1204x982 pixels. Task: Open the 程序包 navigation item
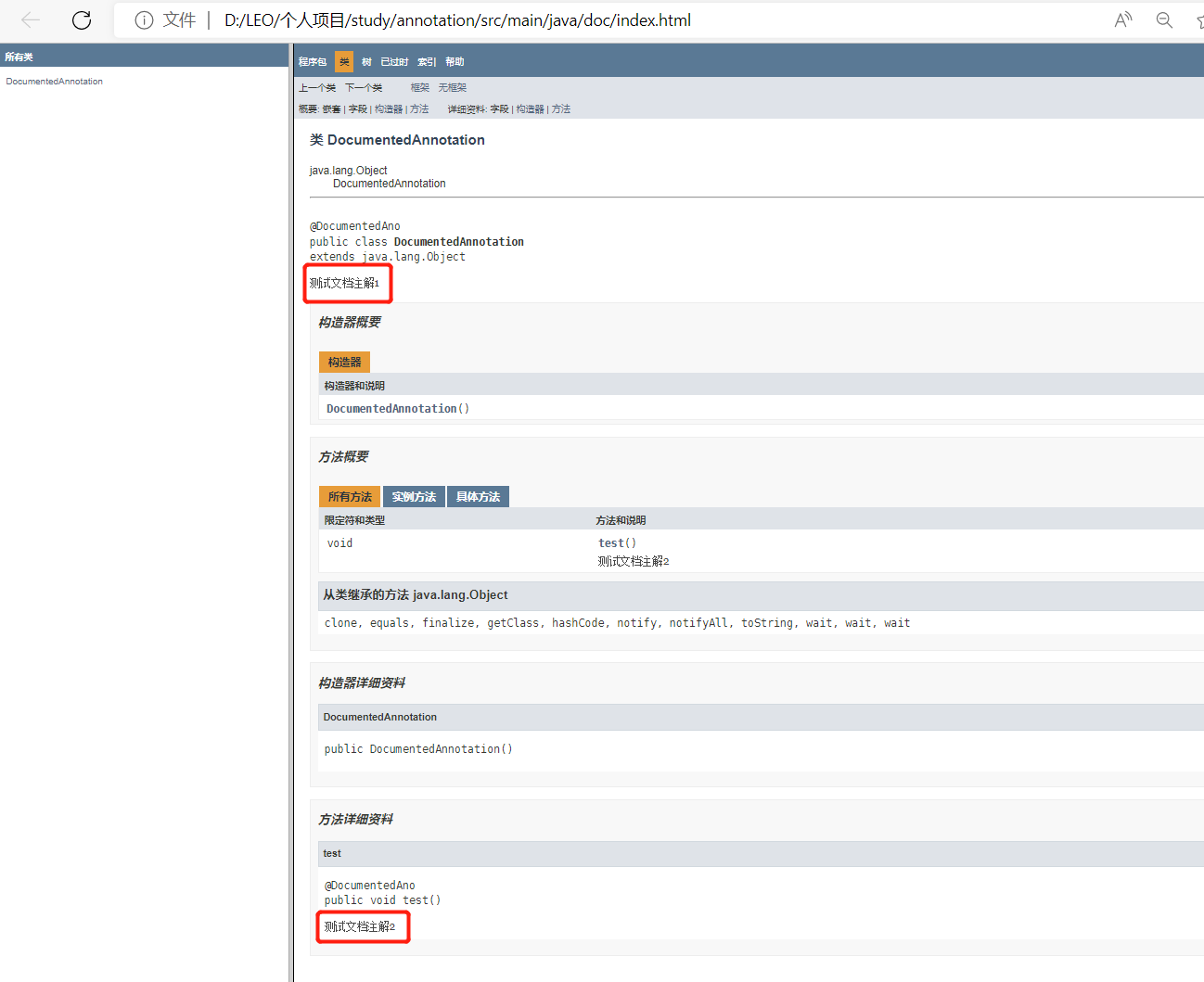click(x=313, y=62)
